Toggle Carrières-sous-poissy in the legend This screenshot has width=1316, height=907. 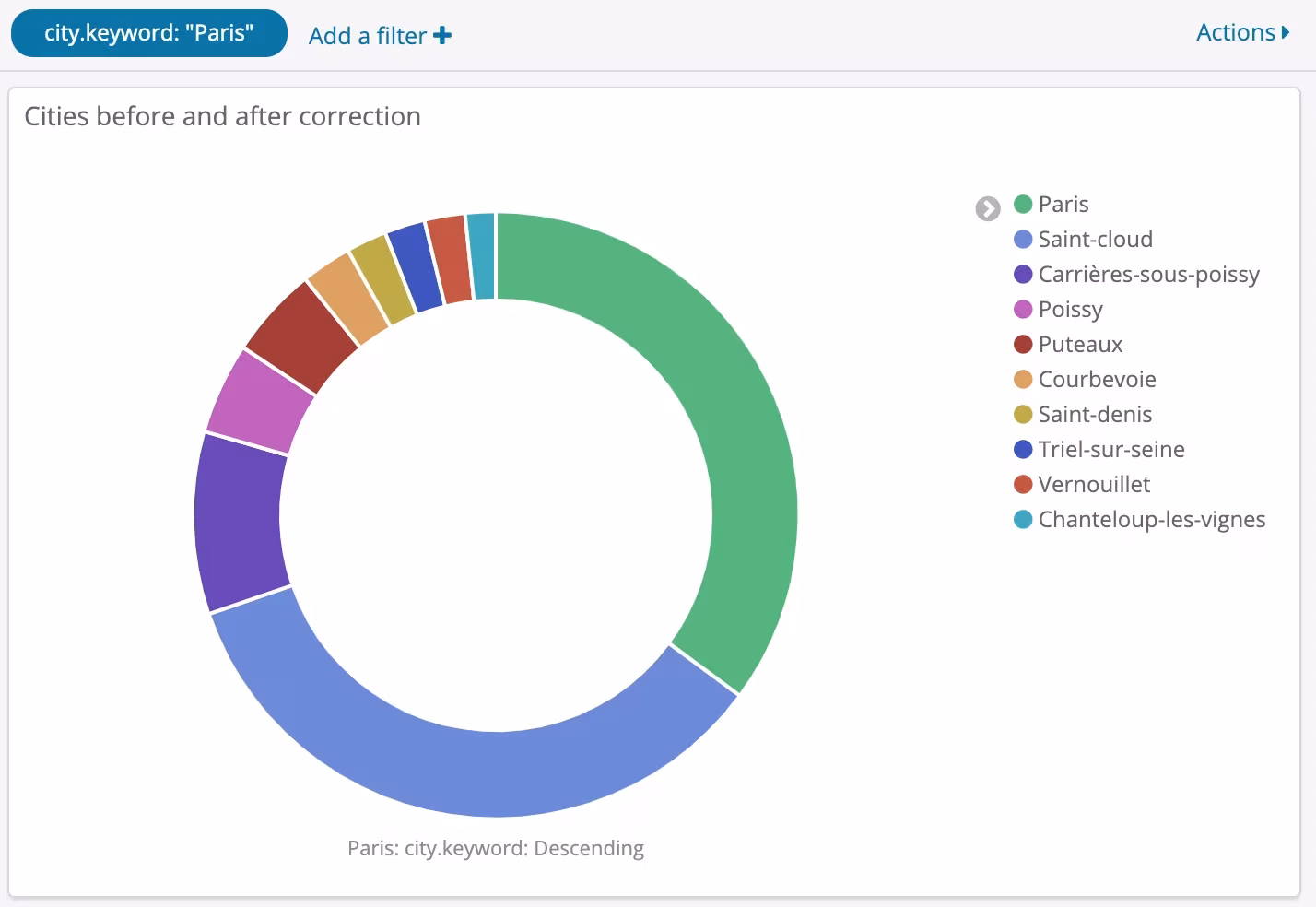pos(1147,275)
